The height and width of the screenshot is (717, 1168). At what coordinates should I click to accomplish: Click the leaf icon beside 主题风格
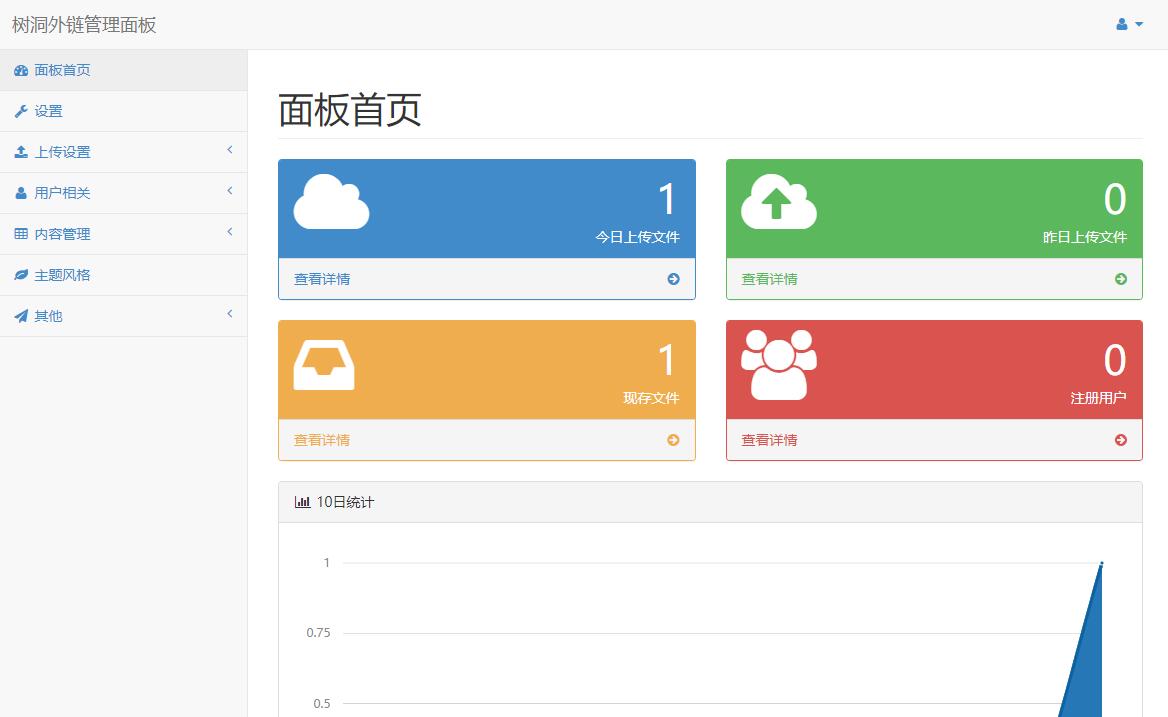21,275
